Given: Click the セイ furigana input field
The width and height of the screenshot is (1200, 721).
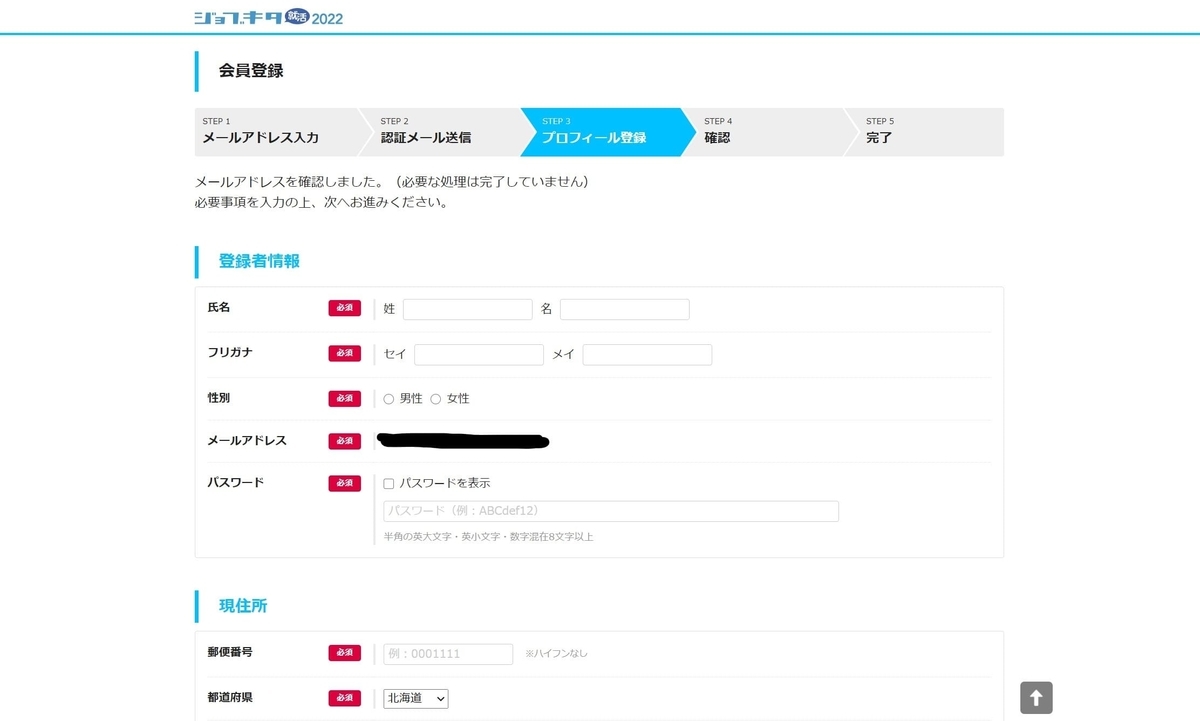Looking at the screenshot, I should [x=479, y=355].
